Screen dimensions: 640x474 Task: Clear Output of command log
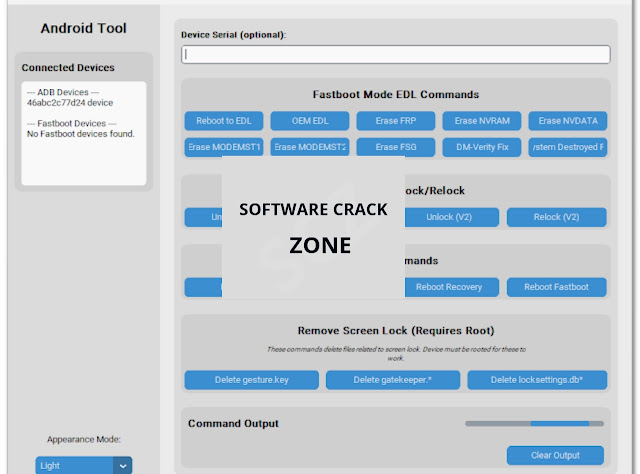[x=555, y=455]
